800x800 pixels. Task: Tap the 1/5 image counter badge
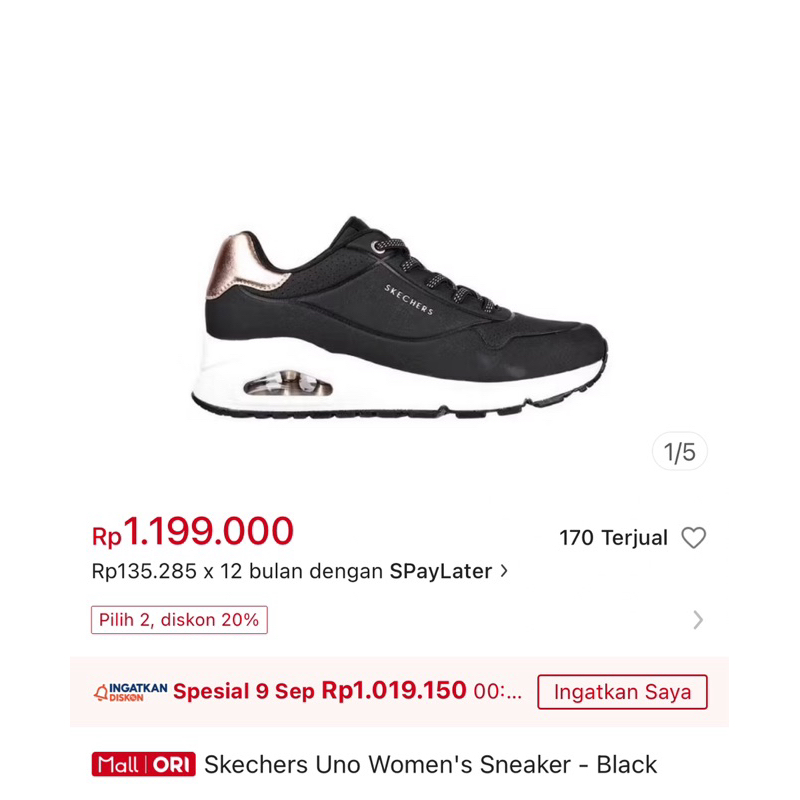680,452
